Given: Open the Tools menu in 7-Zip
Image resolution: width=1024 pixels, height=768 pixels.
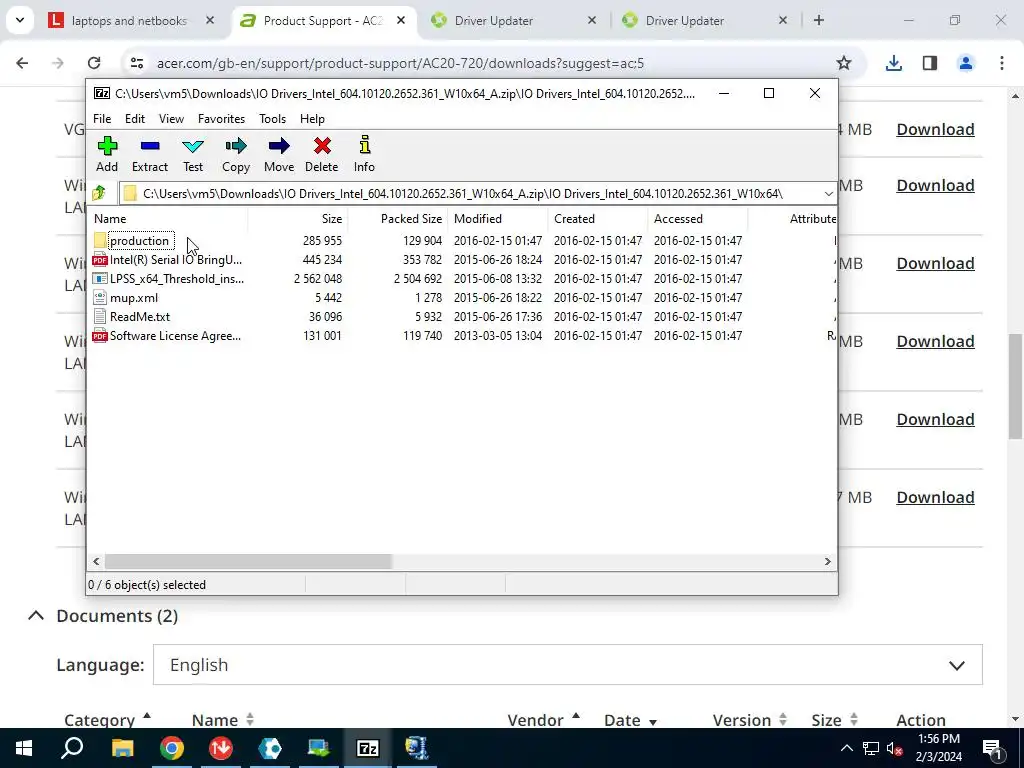Looking at the screenshot, I should coord(272,118).
